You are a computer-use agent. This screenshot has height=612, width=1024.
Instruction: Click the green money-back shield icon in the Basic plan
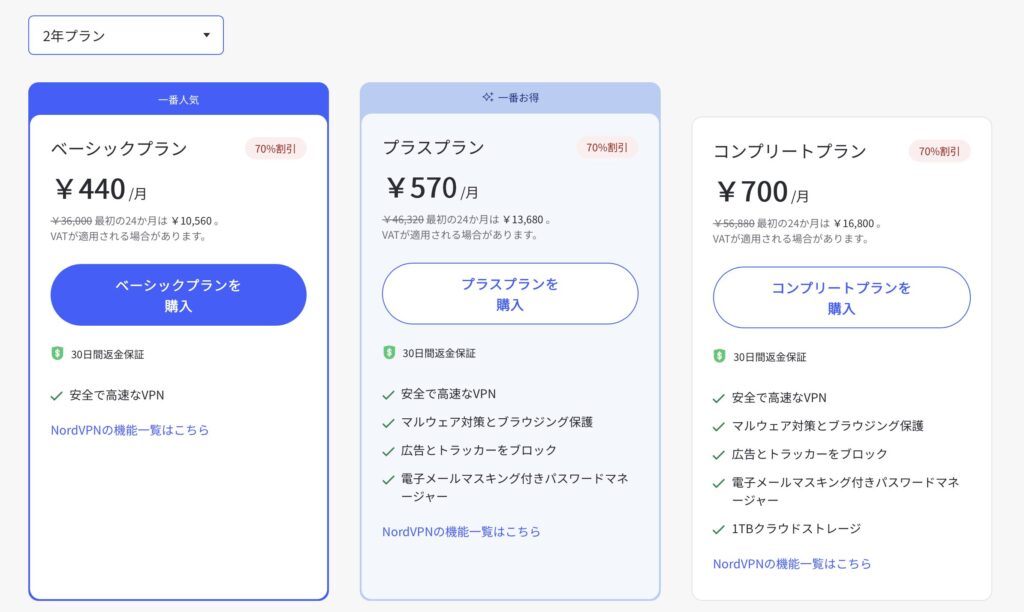point(57,353)
